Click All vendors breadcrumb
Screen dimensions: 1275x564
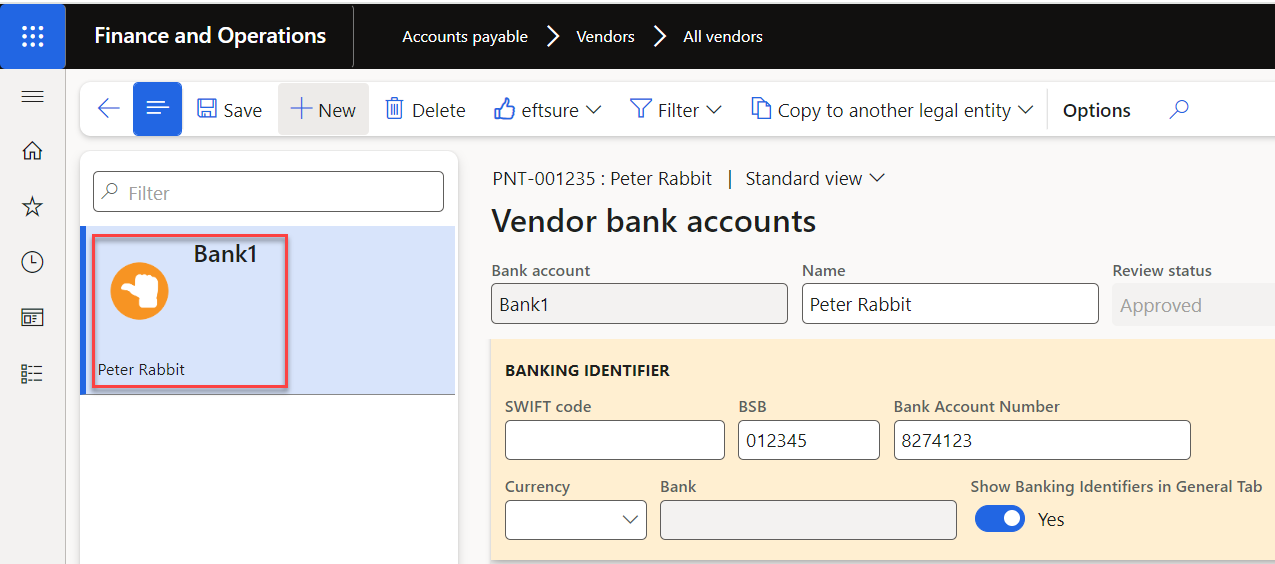point(723,36)
